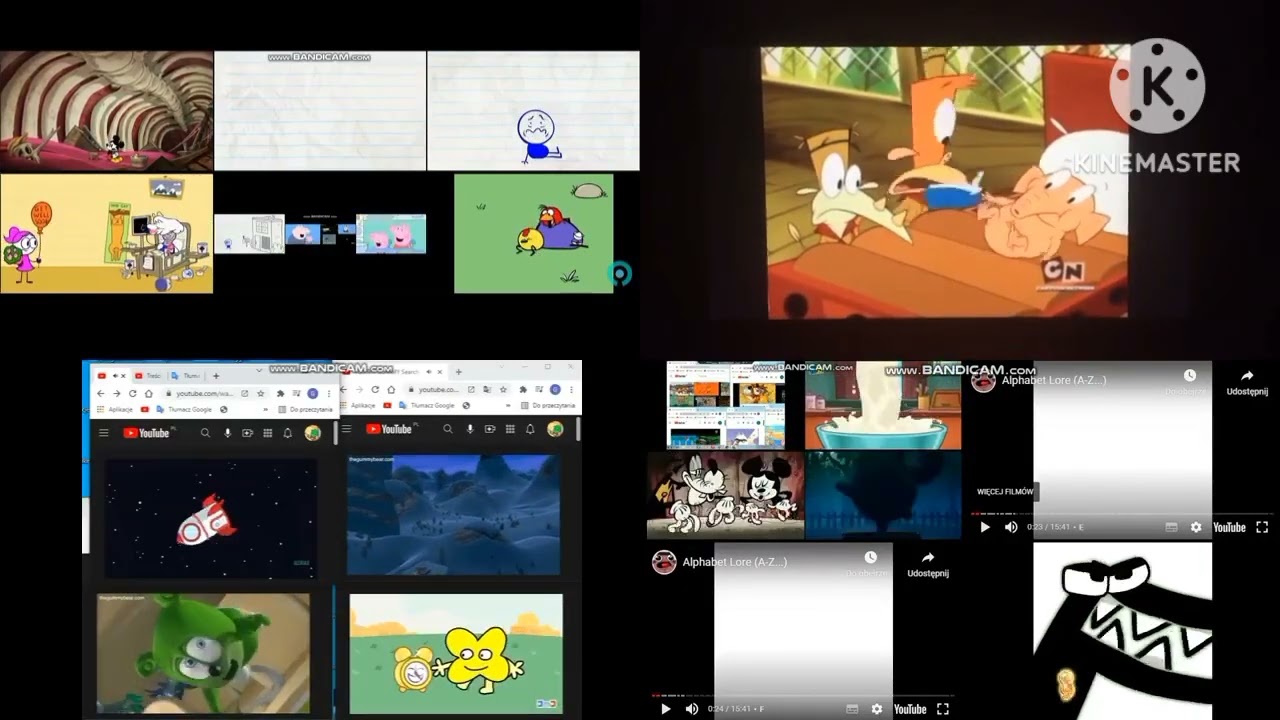The image size is (1280, 720).
Task: Select the rocket in space video thumbnail
Action: click(x=211, y=518)
